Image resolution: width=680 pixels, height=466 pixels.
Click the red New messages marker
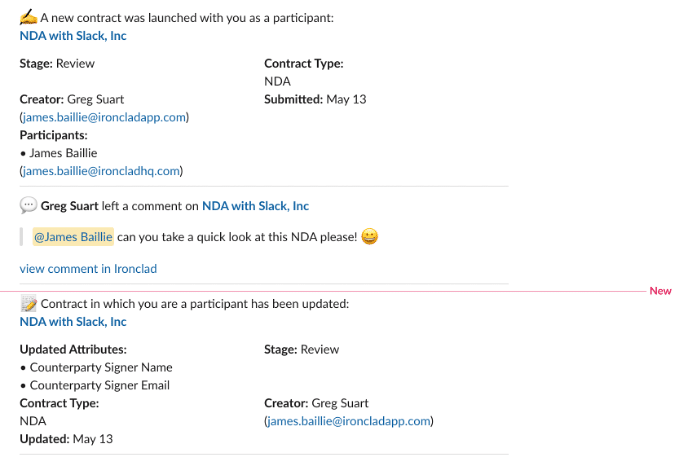click(x=660, y=291)
